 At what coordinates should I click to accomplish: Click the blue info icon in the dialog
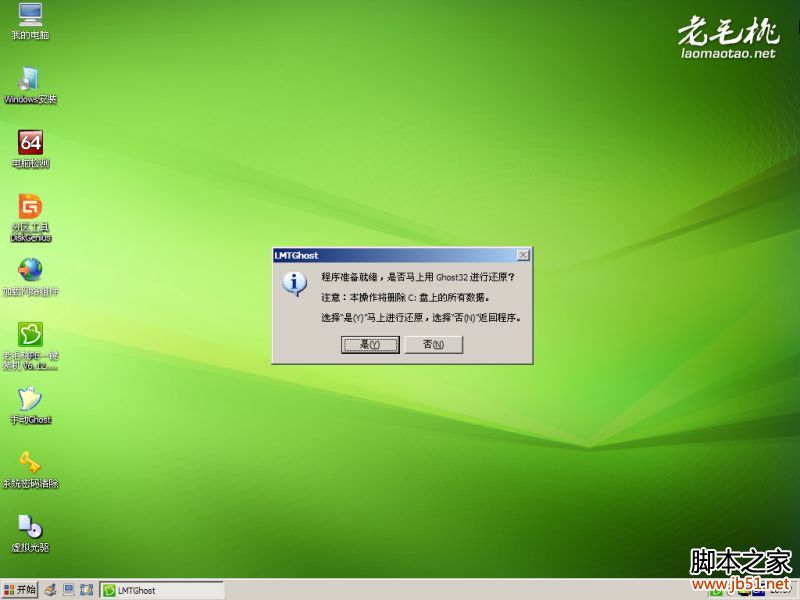[294, 284]
